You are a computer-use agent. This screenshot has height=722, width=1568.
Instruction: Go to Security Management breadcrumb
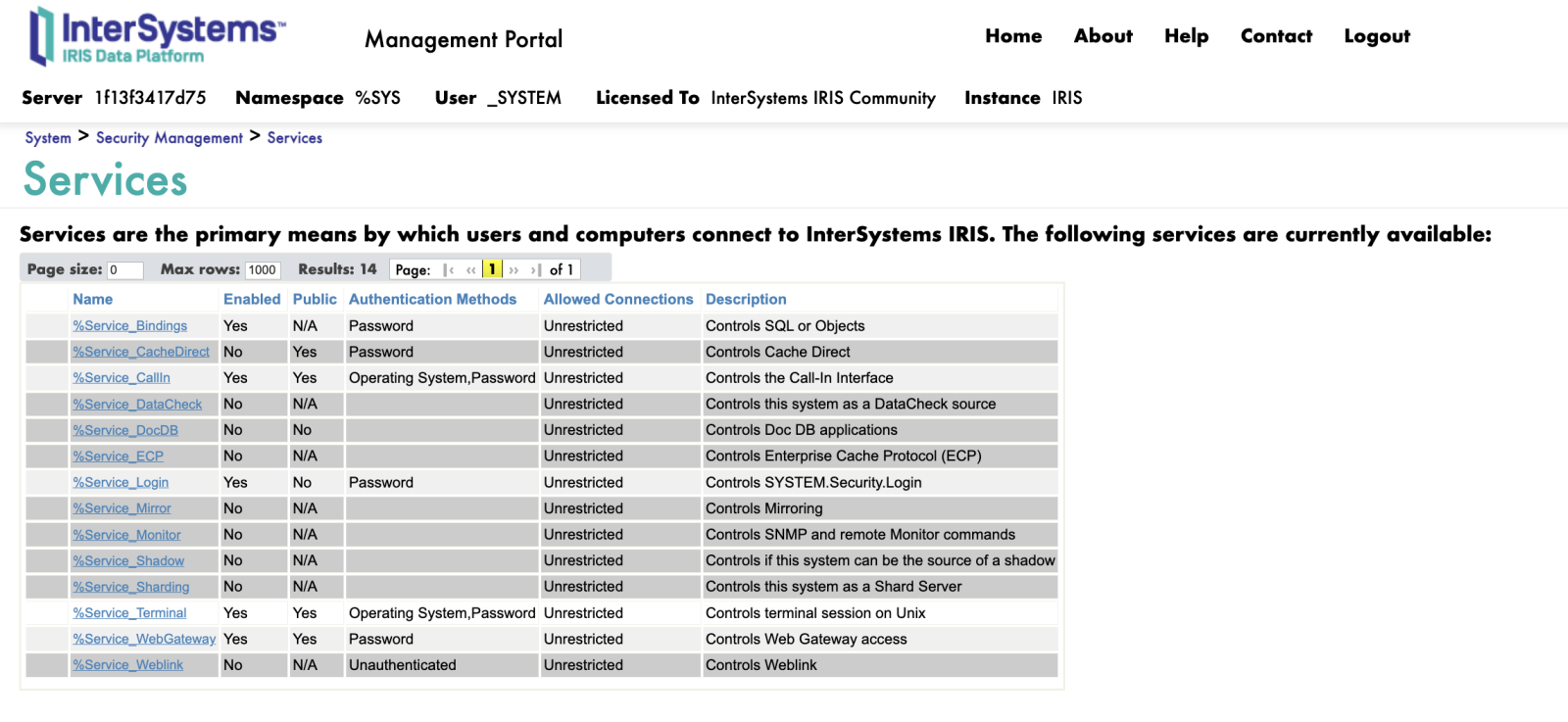pos(169,138)
